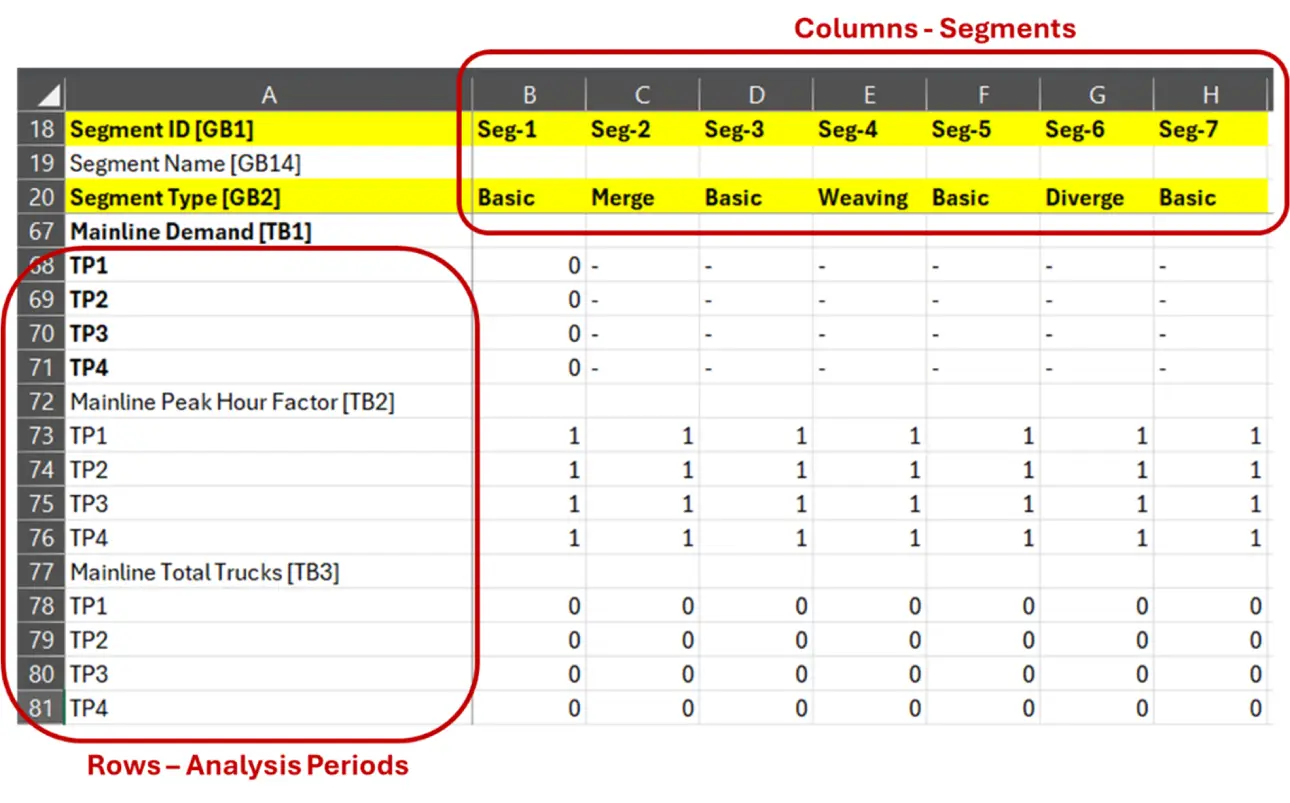Select the Seg-7 cell
This screenshot has height=803, width=1290.
click(x=1210, y=129)
